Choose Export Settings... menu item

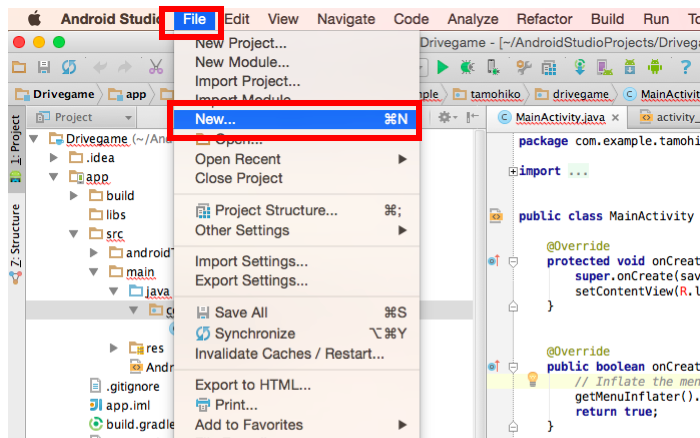click(x=297, y=280)
